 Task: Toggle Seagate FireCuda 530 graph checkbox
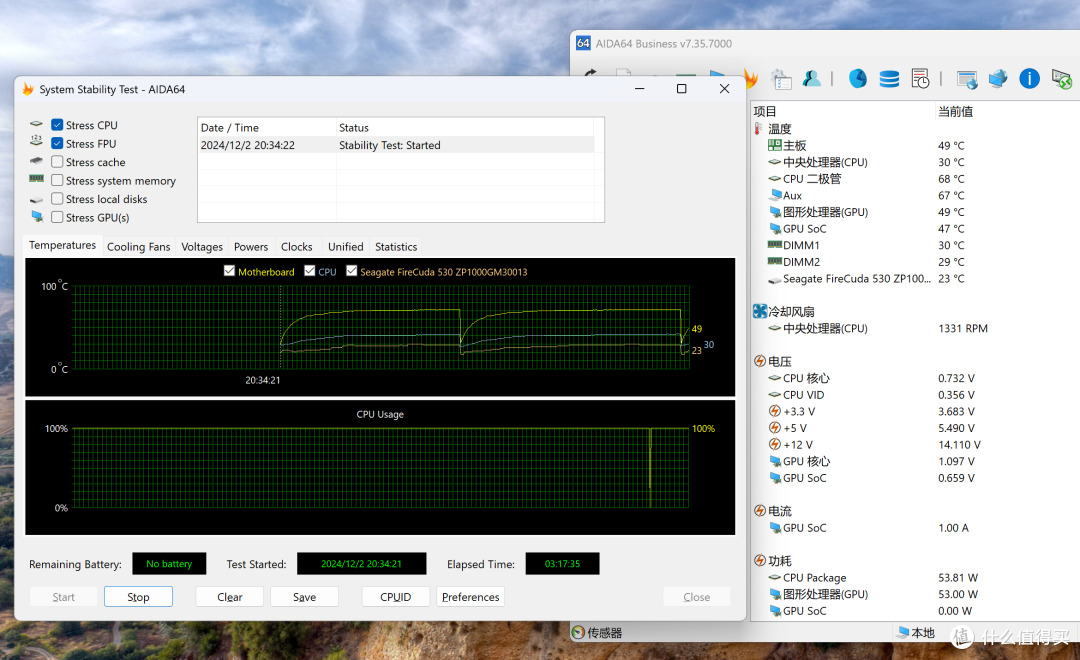coord(351,271)
